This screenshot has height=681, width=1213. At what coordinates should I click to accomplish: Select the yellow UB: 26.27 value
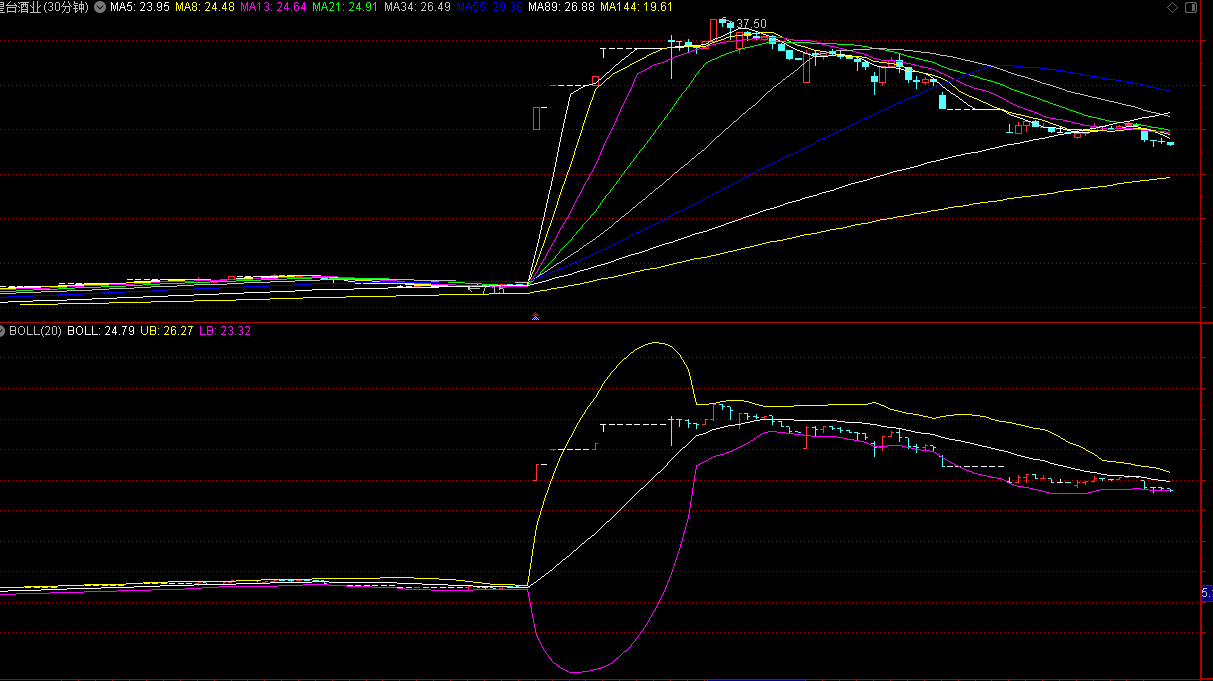(x=166, y=330)
